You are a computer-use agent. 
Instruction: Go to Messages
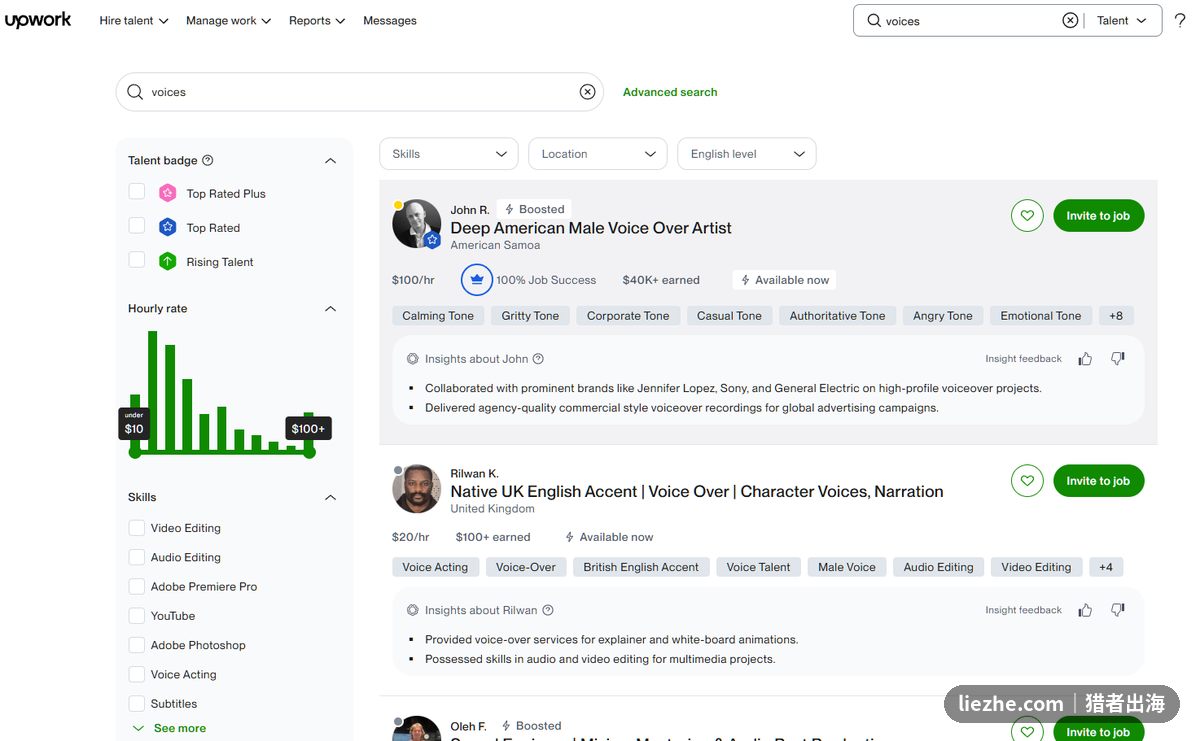[390, 20]
